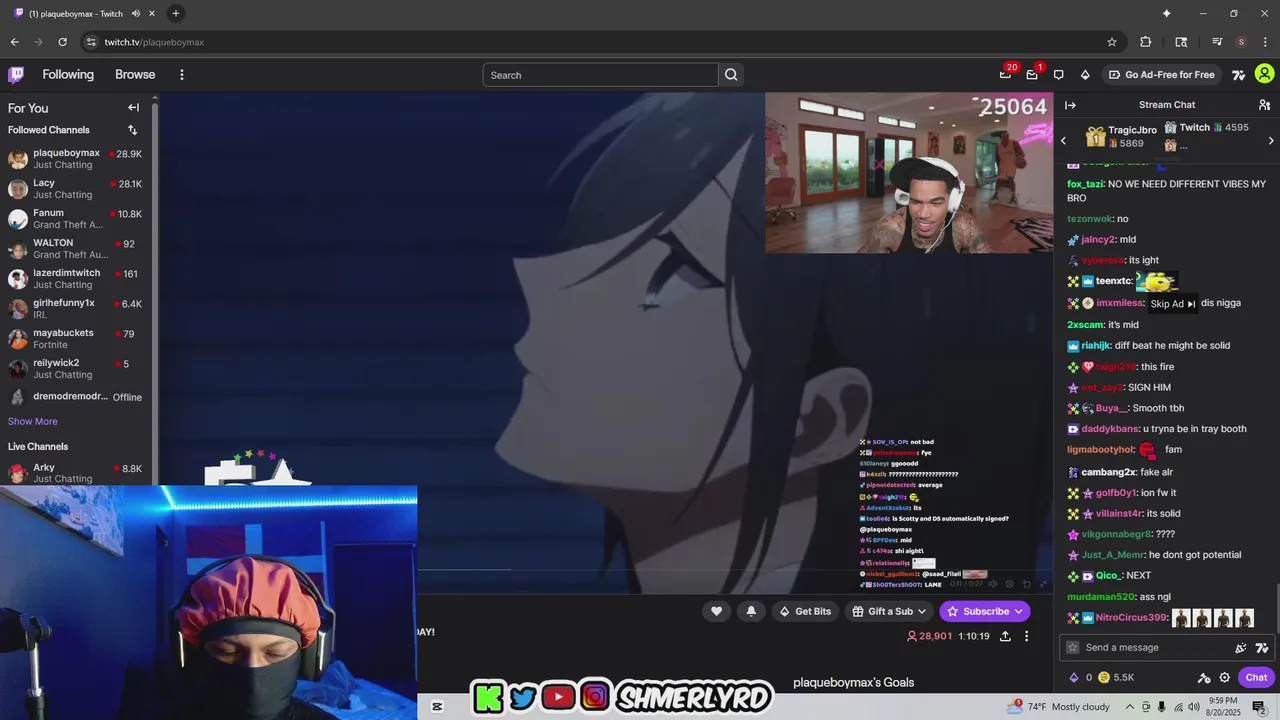
Task: Open the chat Community users icon
Action: coord(1264,105)
